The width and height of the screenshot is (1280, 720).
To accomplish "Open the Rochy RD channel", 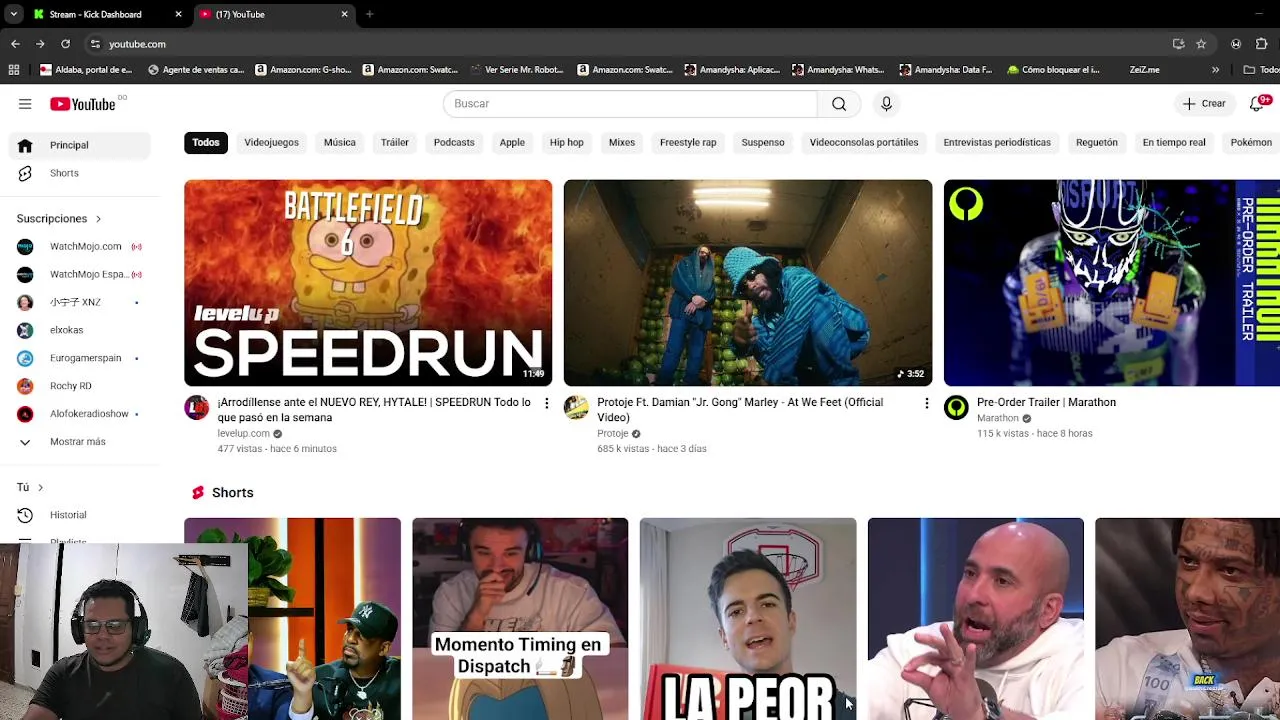I will [x=79, y=386].
